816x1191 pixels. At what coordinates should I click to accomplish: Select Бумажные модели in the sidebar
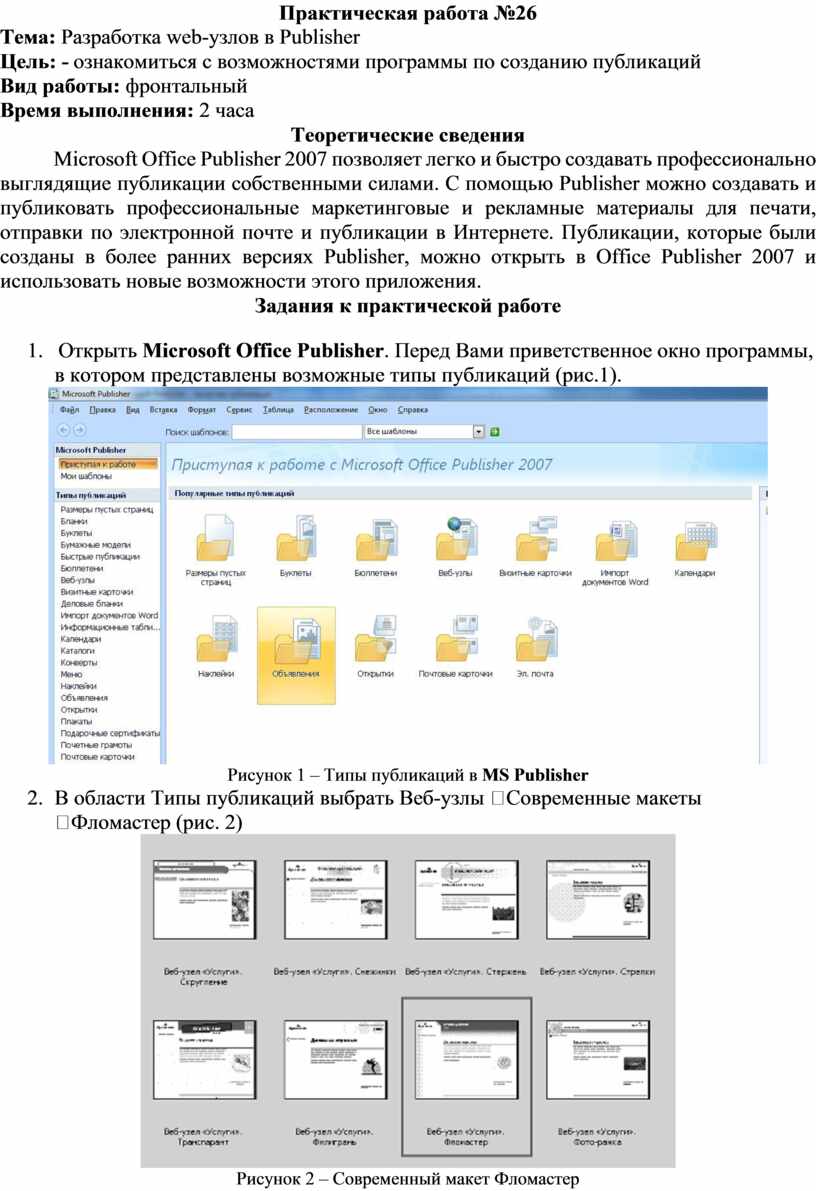pos(96,545)
